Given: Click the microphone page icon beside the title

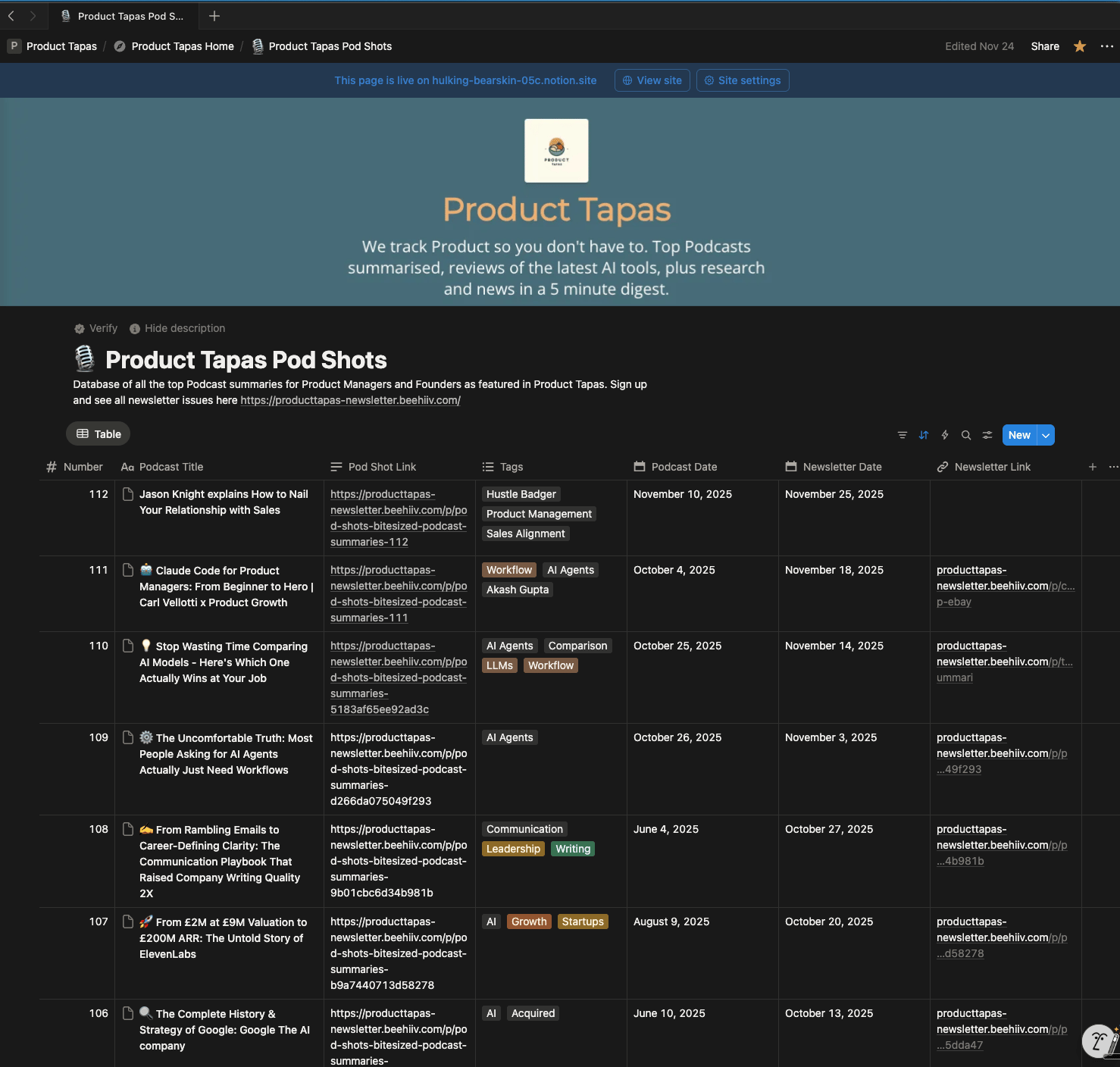Looking at the screenshot, I should coord(85,358).
